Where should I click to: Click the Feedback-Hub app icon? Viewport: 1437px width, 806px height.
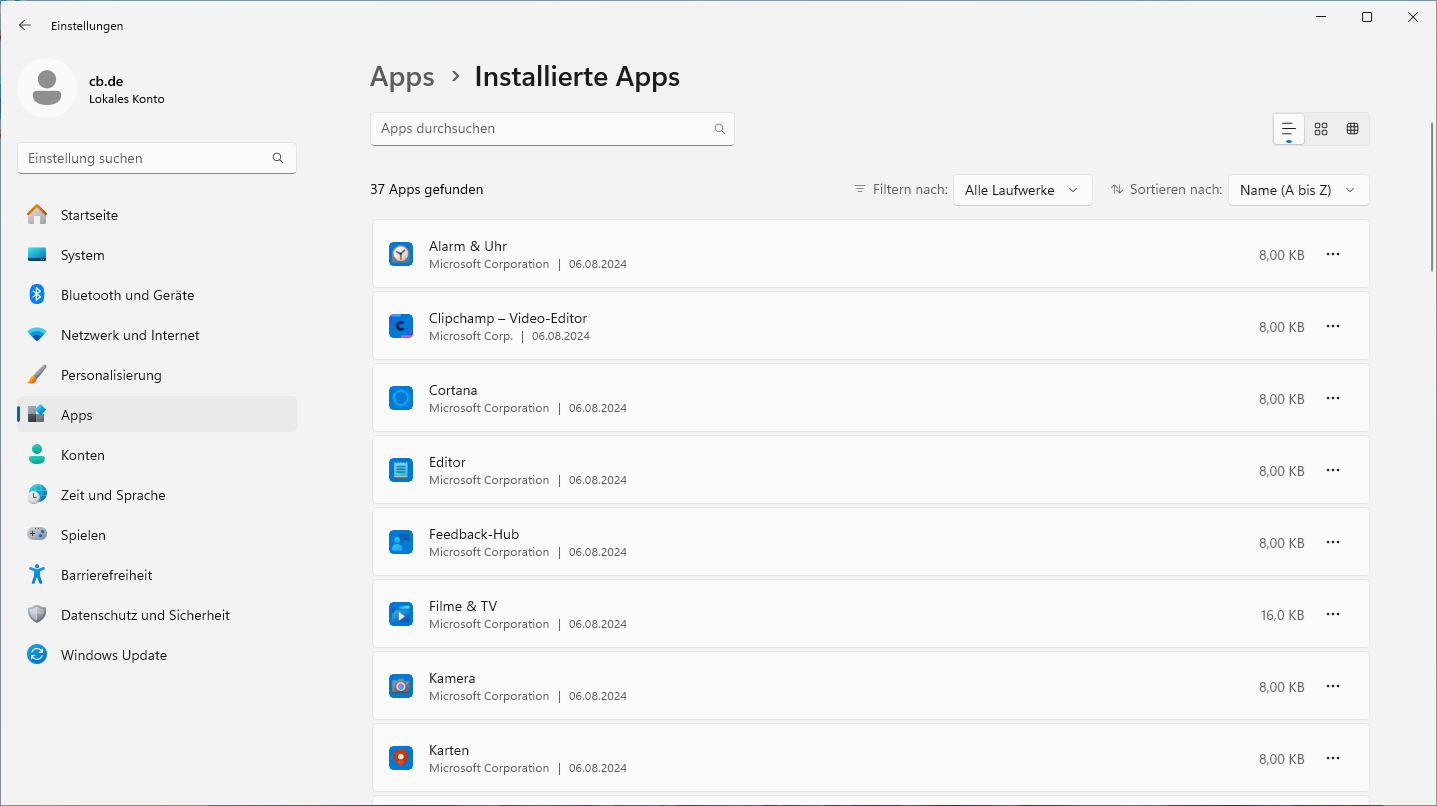tap(401, 542)
